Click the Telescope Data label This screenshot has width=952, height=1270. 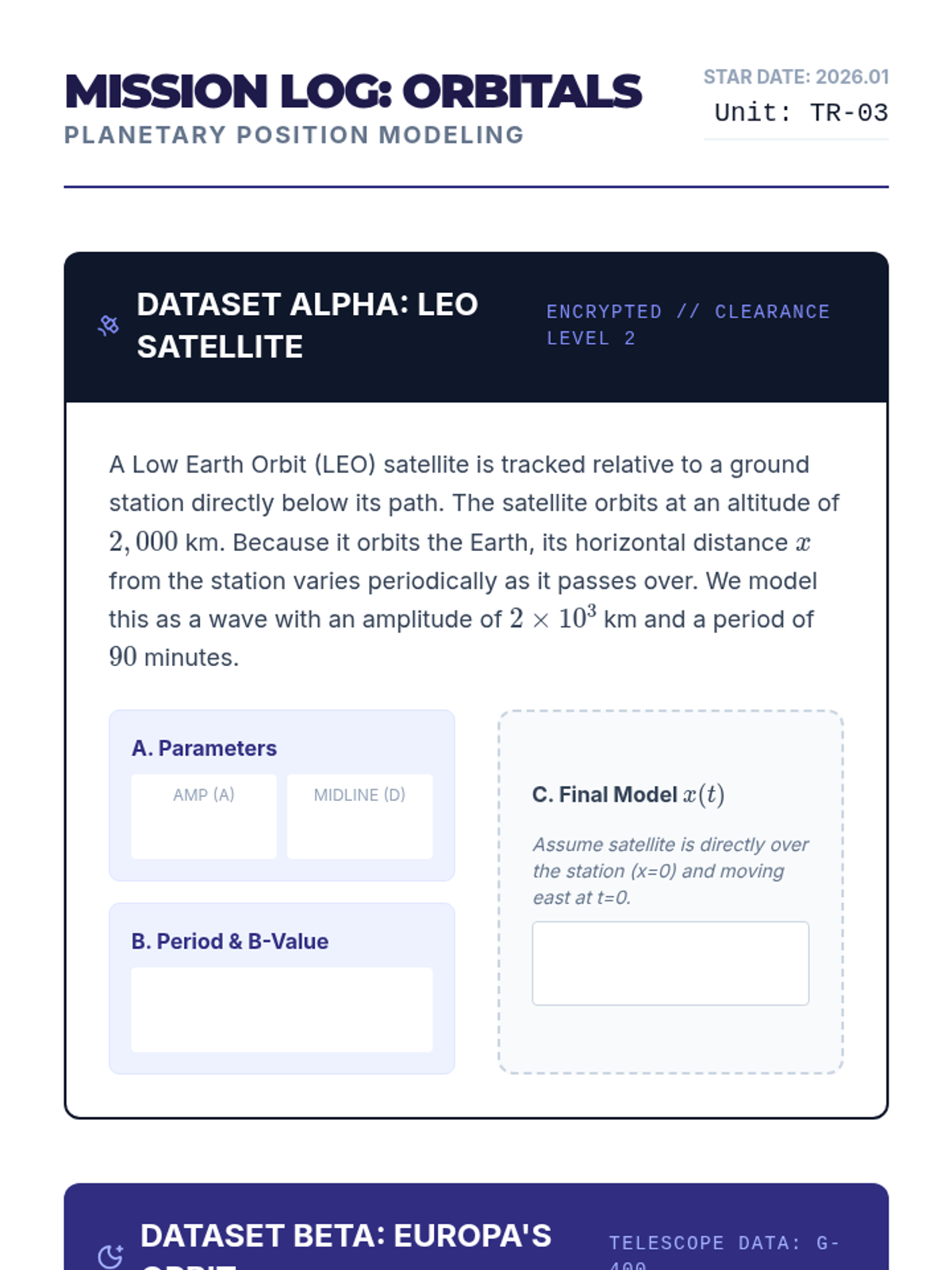pos(723,1245)
